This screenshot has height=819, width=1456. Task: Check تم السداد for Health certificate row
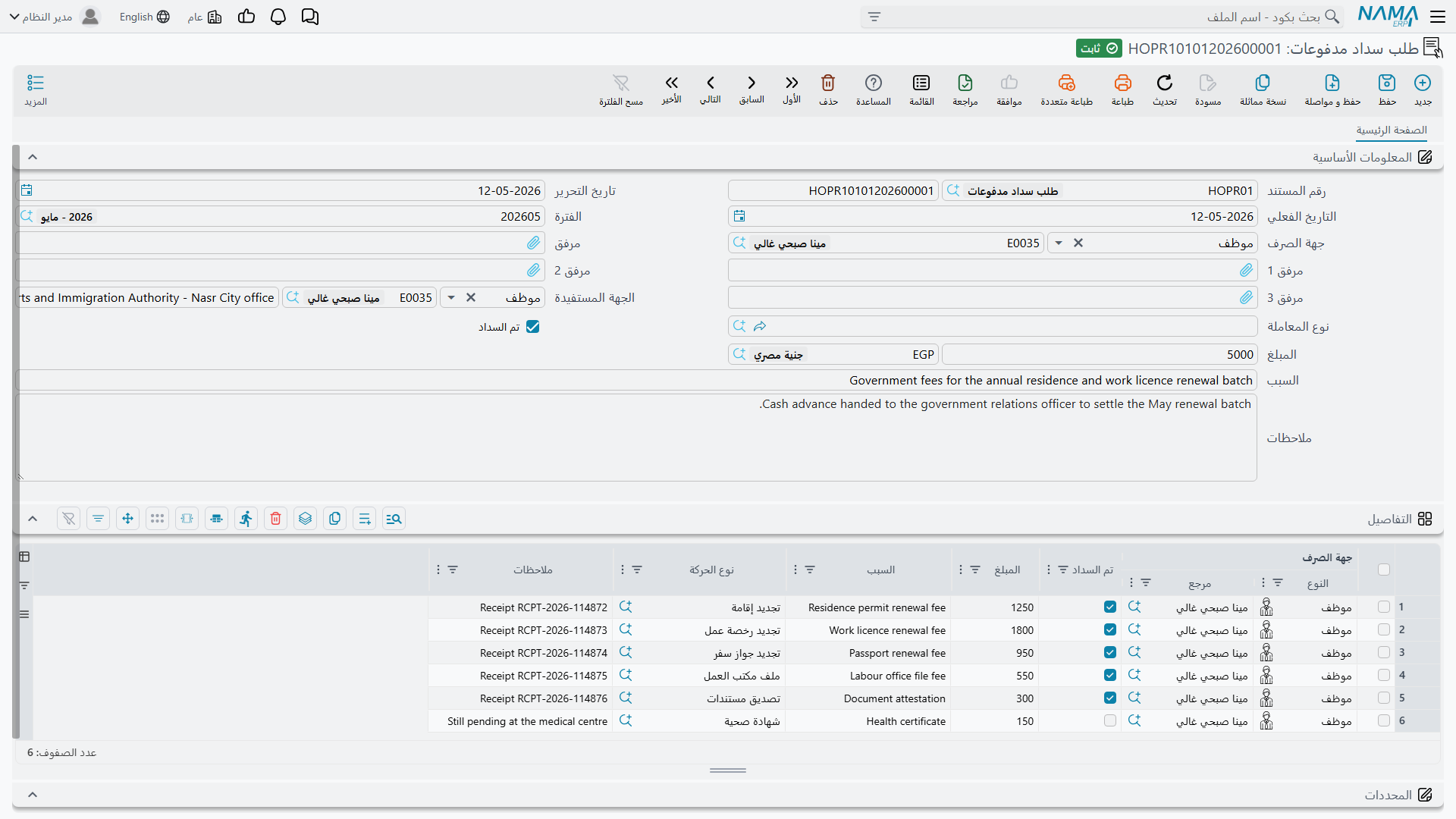(1110, 721)
